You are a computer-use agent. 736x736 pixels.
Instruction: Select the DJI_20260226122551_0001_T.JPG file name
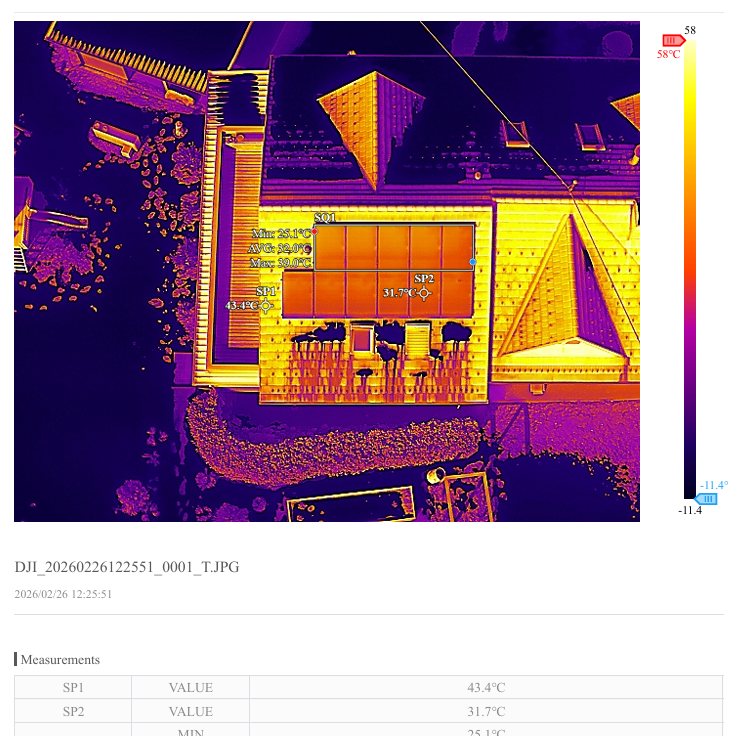(127, 567)
